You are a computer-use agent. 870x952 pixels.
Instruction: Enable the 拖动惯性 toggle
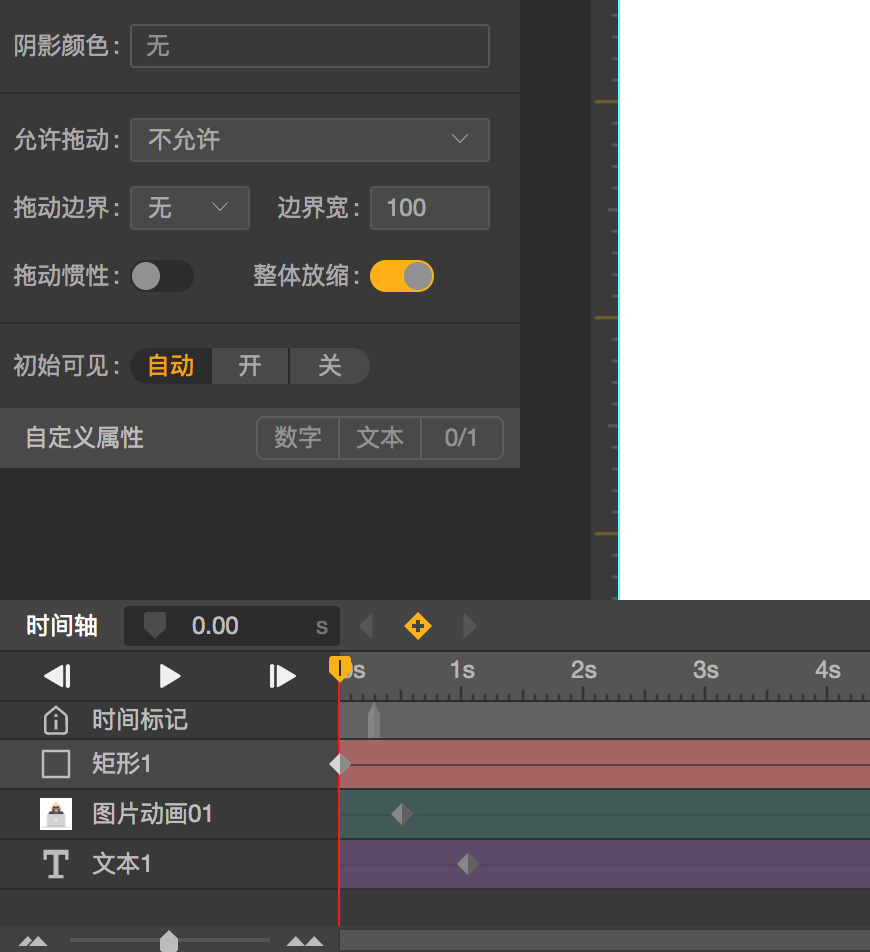pyautogui.click(x=162, y=276)
